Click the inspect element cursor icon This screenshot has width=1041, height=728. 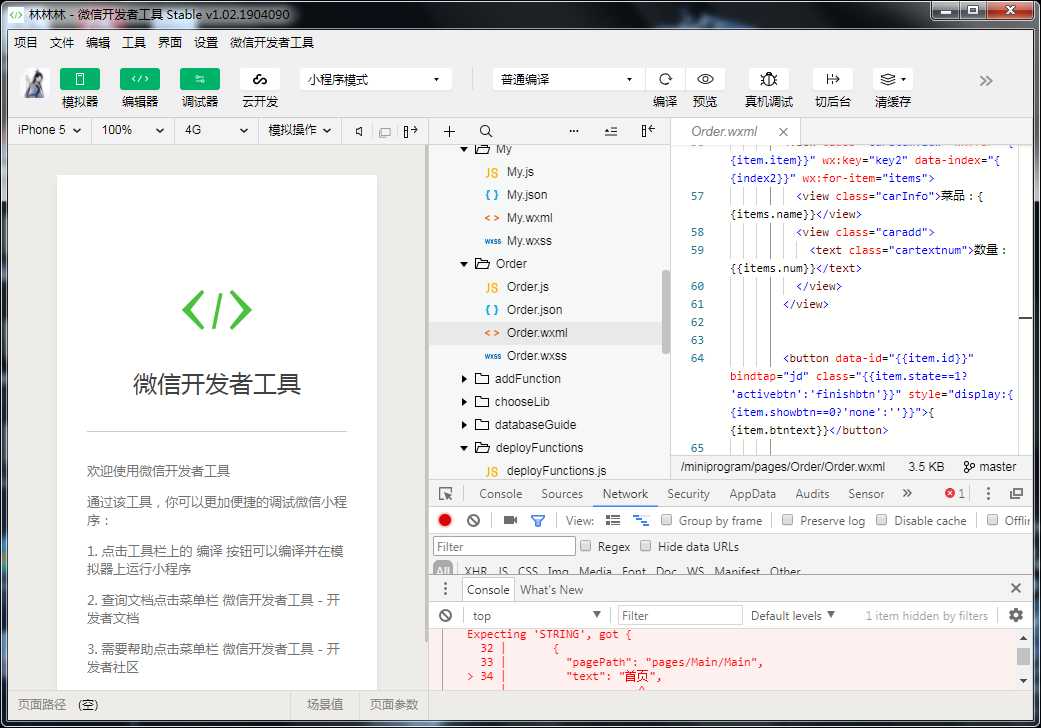[x=445, y=494]
